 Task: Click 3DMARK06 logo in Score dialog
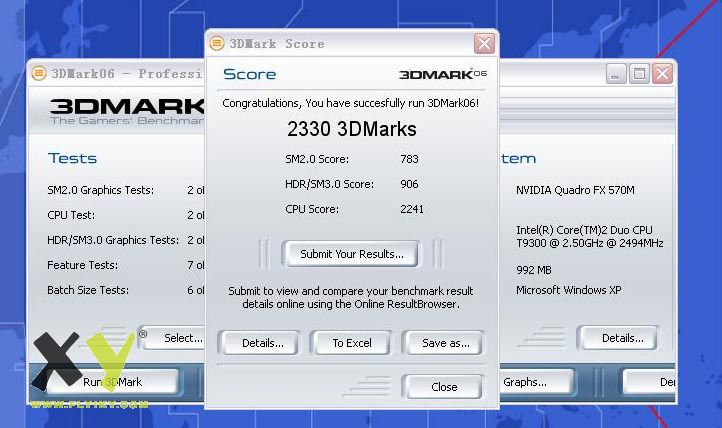point(443,74)
